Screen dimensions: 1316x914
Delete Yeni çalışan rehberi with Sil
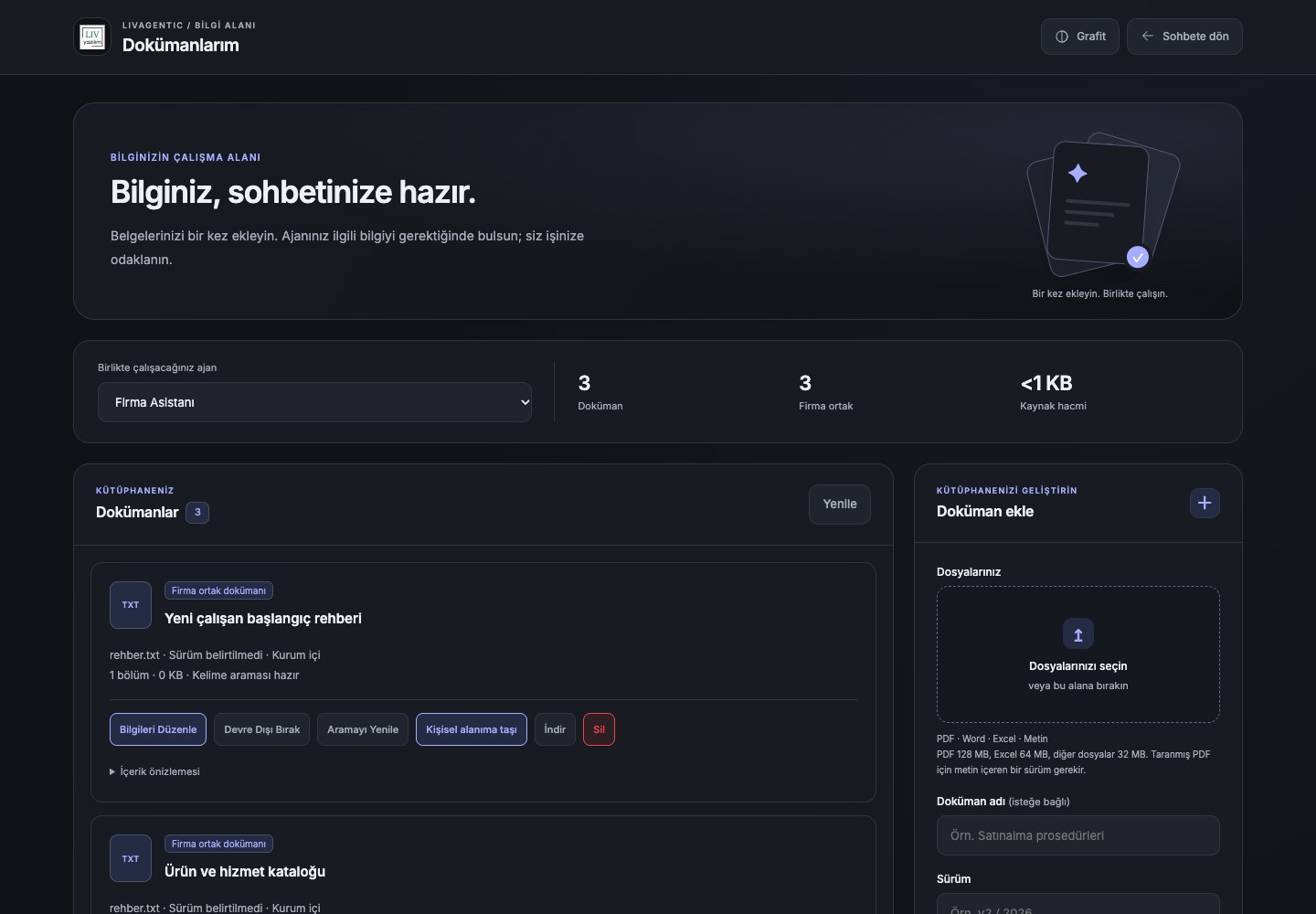(600, 729)
